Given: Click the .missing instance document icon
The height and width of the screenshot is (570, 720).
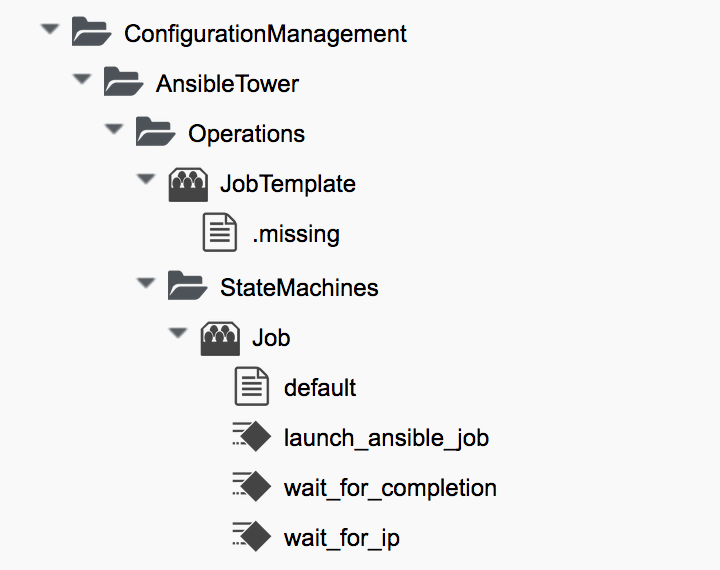Looking at the screenshot, I should [220, 234].
